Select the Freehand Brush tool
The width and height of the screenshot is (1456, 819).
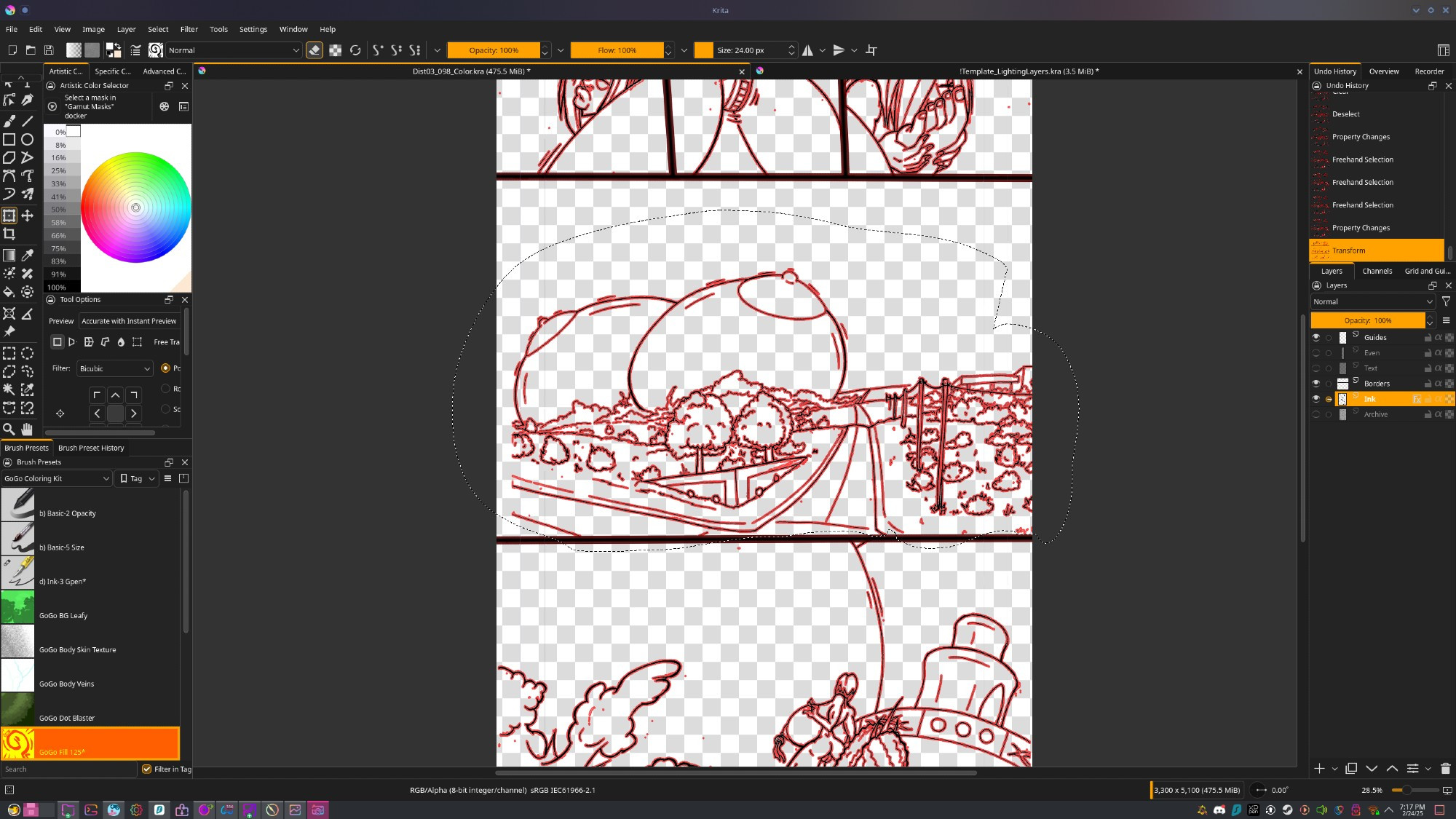click(9, 121)
